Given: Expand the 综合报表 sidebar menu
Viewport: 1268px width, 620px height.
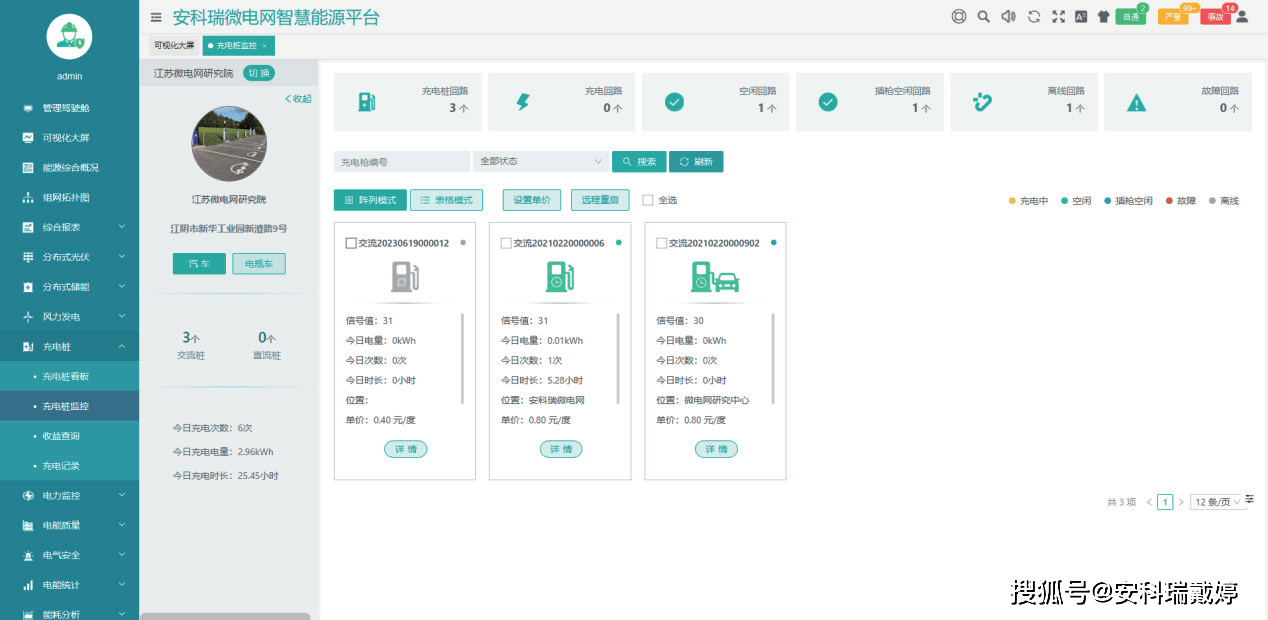Looking at the screenshot, I should 69,227.
